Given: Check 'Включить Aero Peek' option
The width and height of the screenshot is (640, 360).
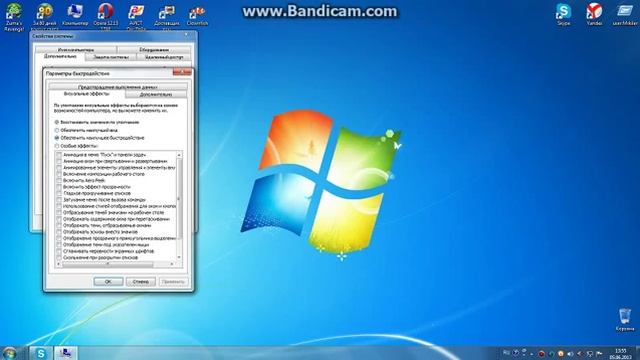Looking at the screenshot, I should pos(59,180).
